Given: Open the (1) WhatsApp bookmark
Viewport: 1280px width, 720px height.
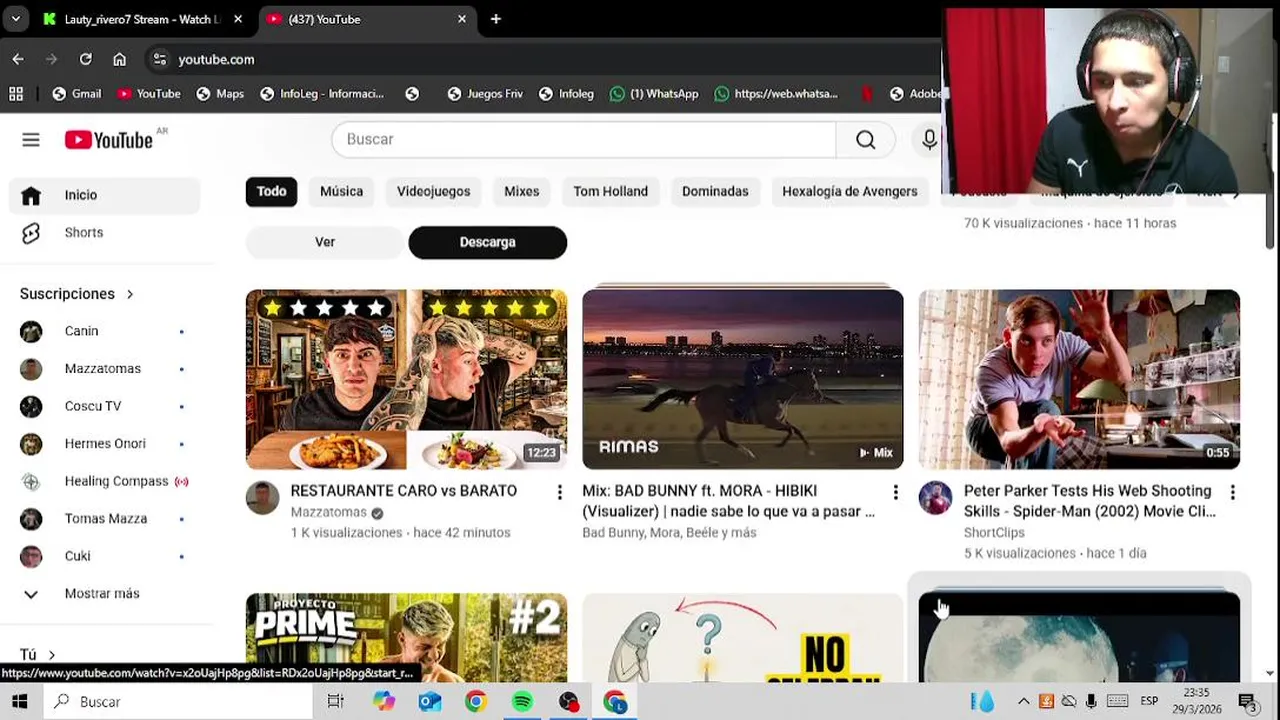Looking at the screenshot, I should [x=654, y=93].
